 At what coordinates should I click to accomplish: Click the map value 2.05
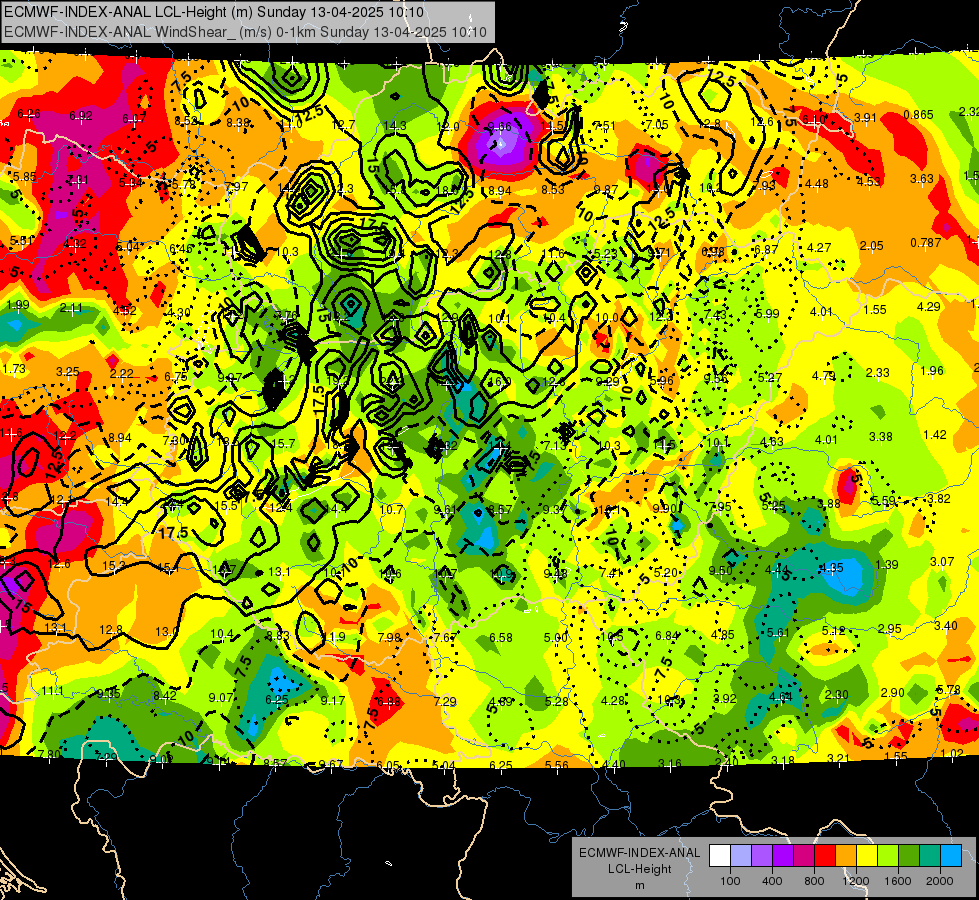(871, 245)
